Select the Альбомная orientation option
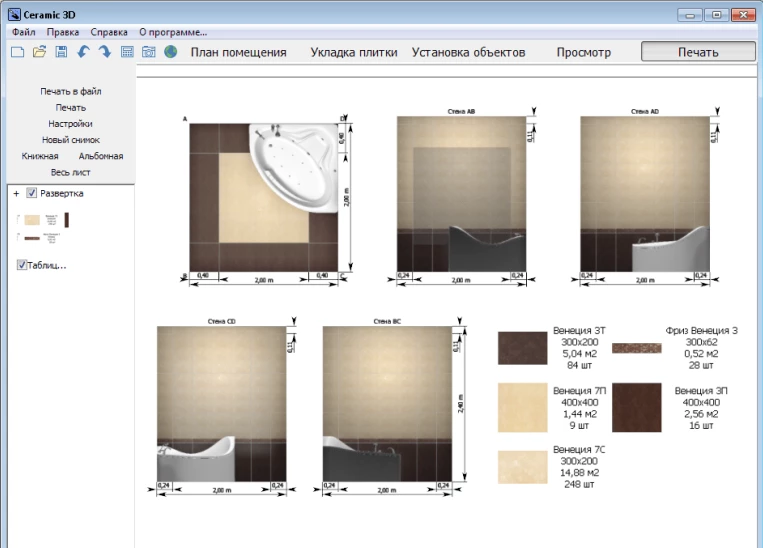Viewport: 763px width, 548px height. 101,156
